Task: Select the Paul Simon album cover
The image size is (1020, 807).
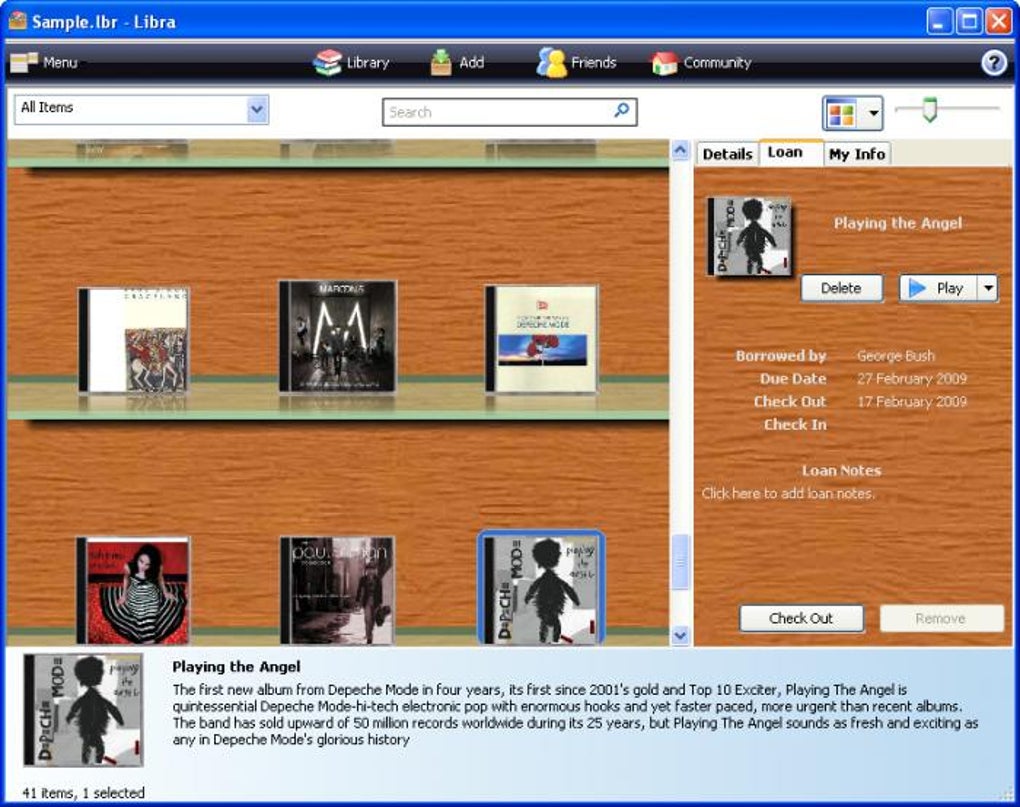Action: coord(337,590)
